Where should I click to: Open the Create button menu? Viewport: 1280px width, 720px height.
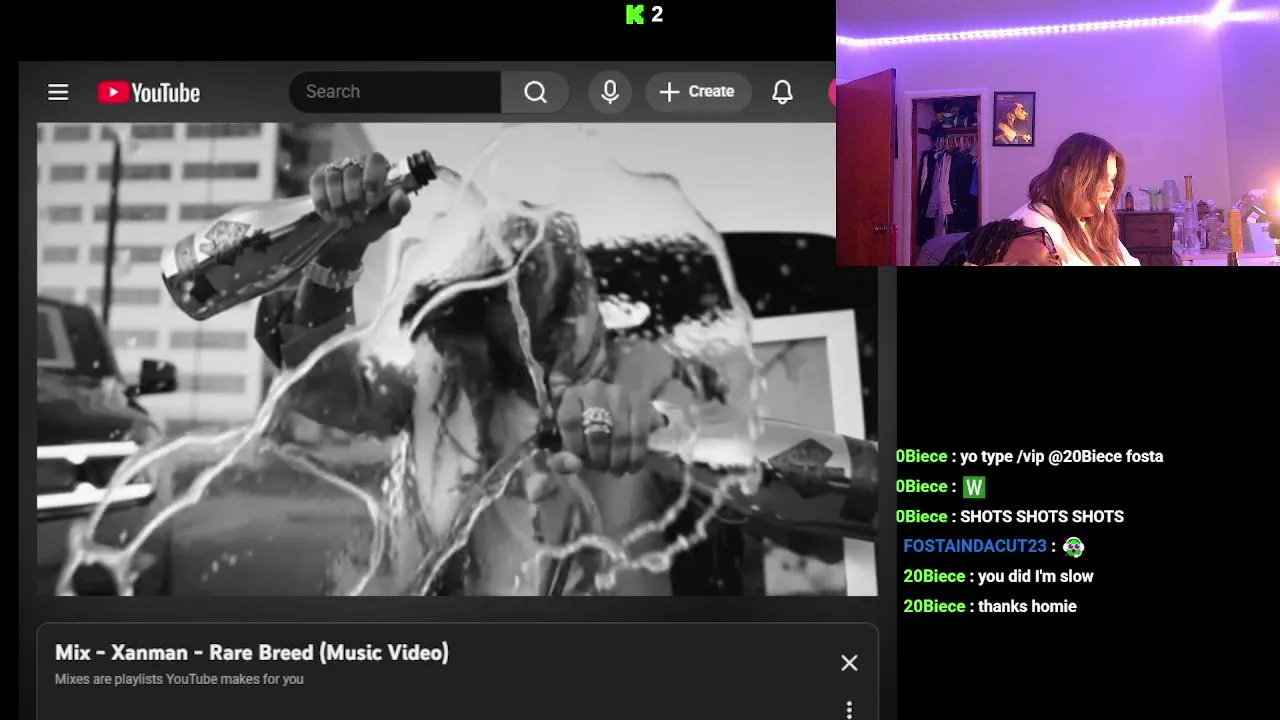point(698,92)
